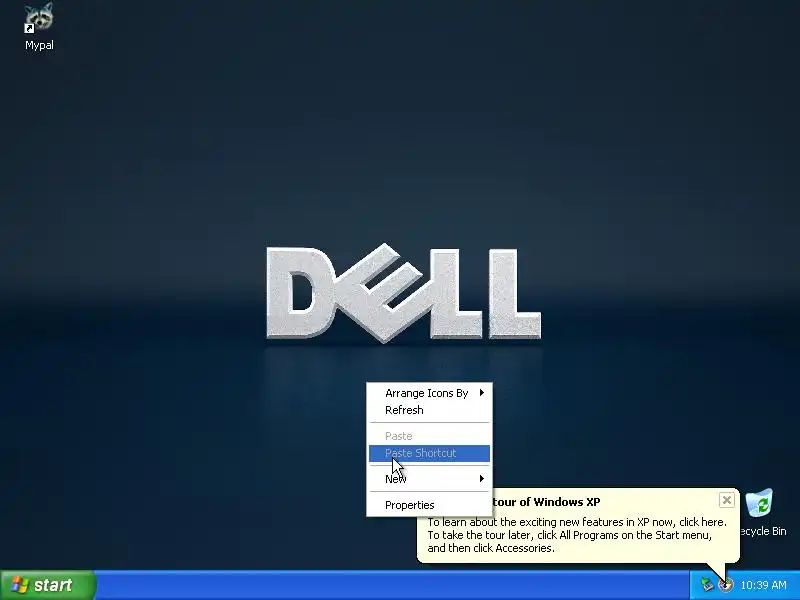Choose Refresh from the context menu
Image resolution: width=800 pixels, height=600 pixels.
pos(429,410)
